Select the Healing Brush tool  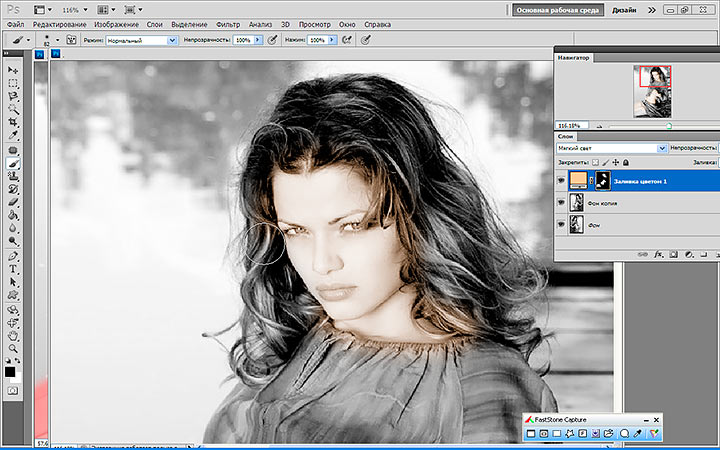(x=13, y=151)
